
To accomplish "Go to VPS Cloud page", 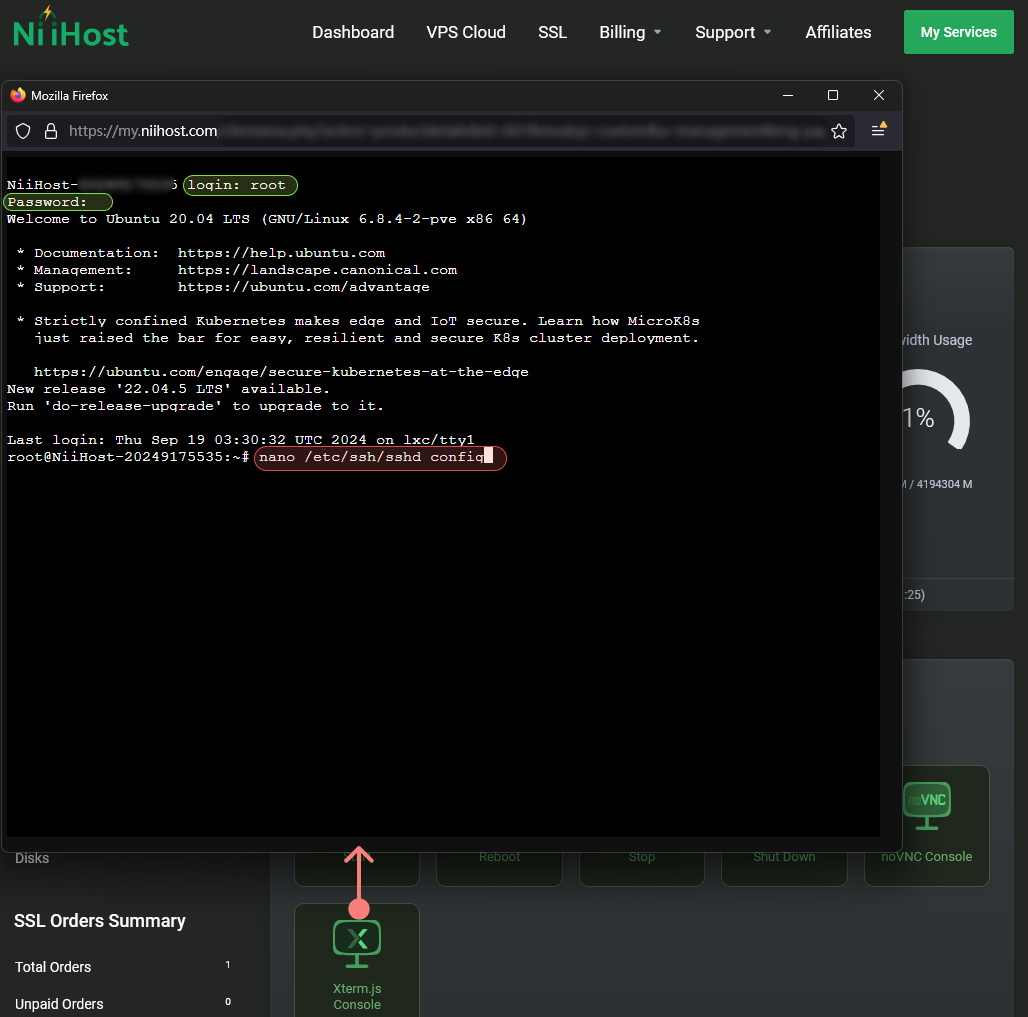I will click(466, 32).
